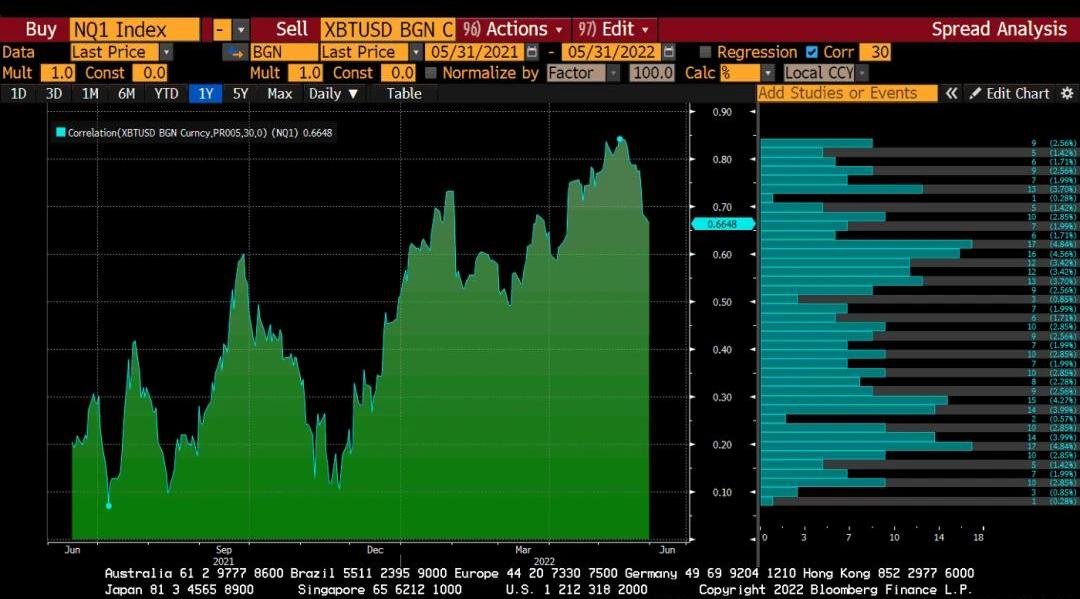Open the Calc % dropdown
The width and height of the screenshot is (1080, 599).
coord(767,73)
